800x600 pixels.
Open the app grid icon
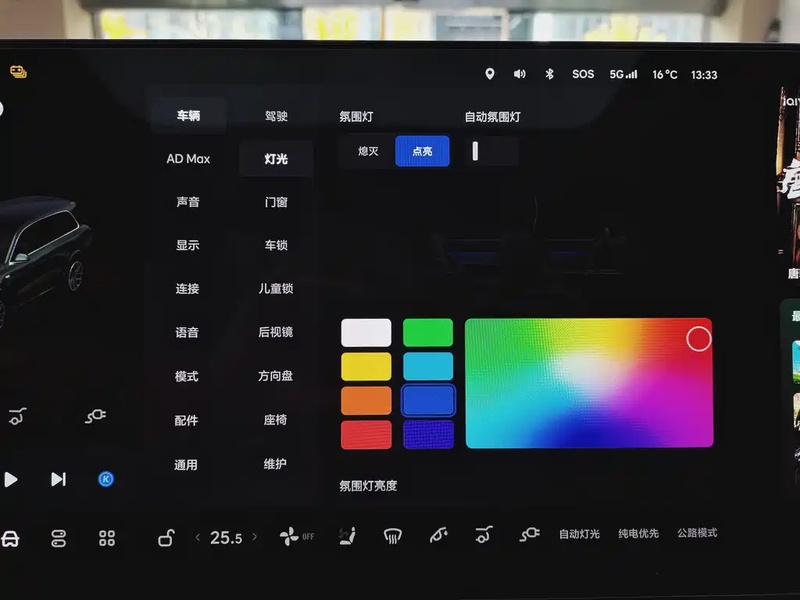click(107, 539)
